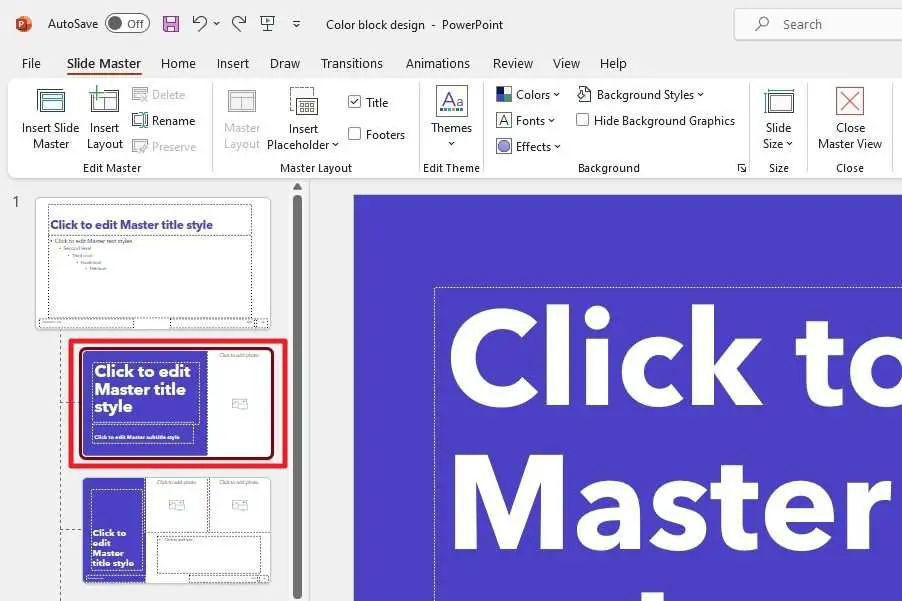This screenshot has width=902, height=601.
Task: Click the PowerPoint app logo icon
Action: (x=24, y=24)
